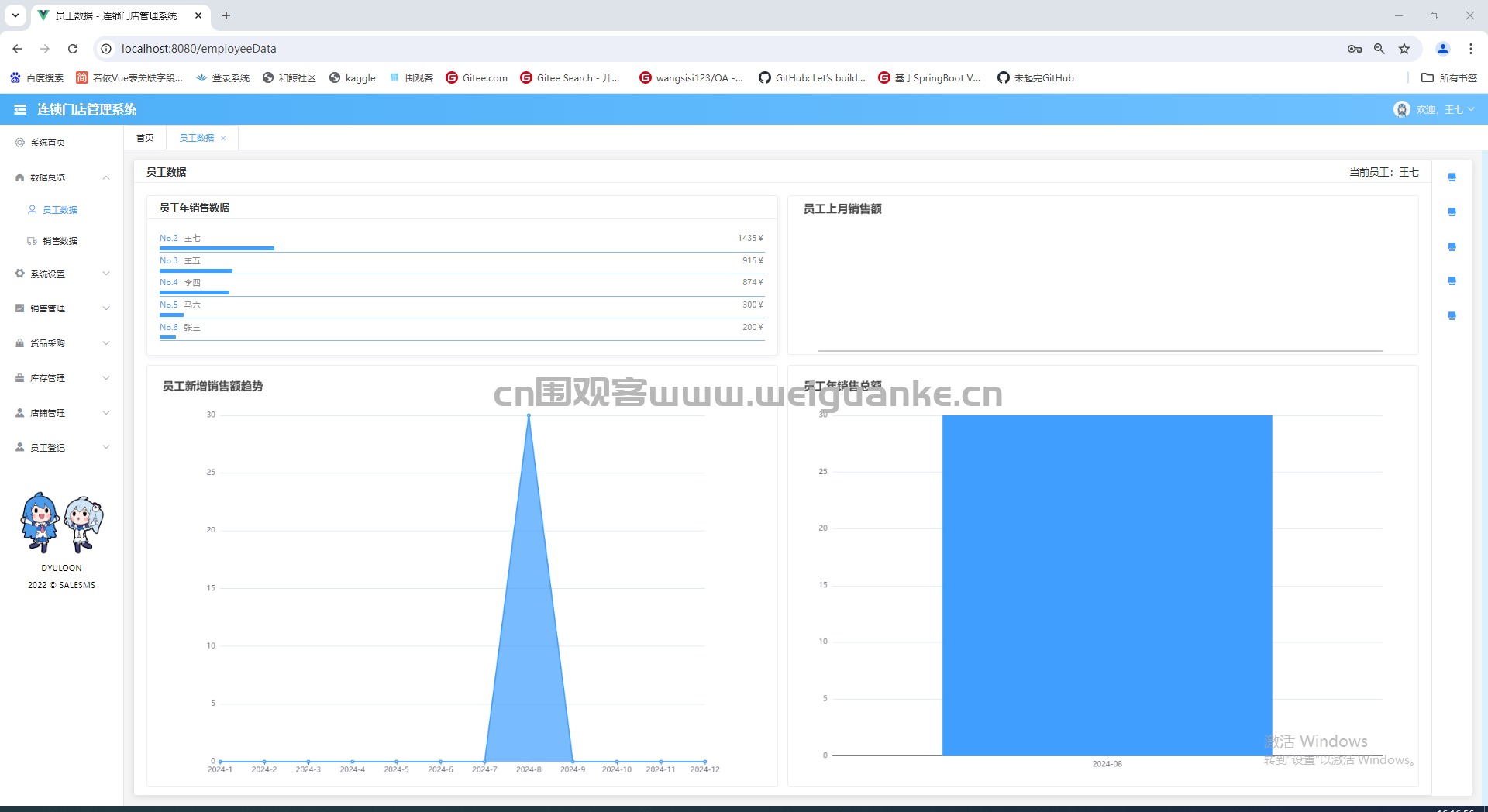Viewport: 1488px width, 812px height.
Task: Open the Gitee.com bookmark
Action: [x=477, y=77]
